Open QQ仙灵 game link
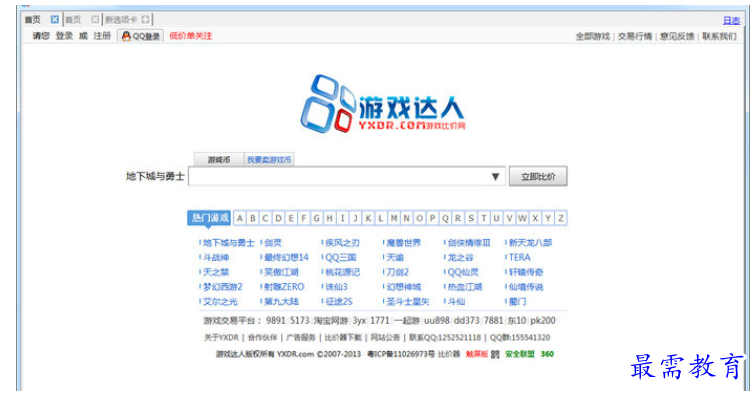This screenshot has height=398, width=752. point(463,272)
